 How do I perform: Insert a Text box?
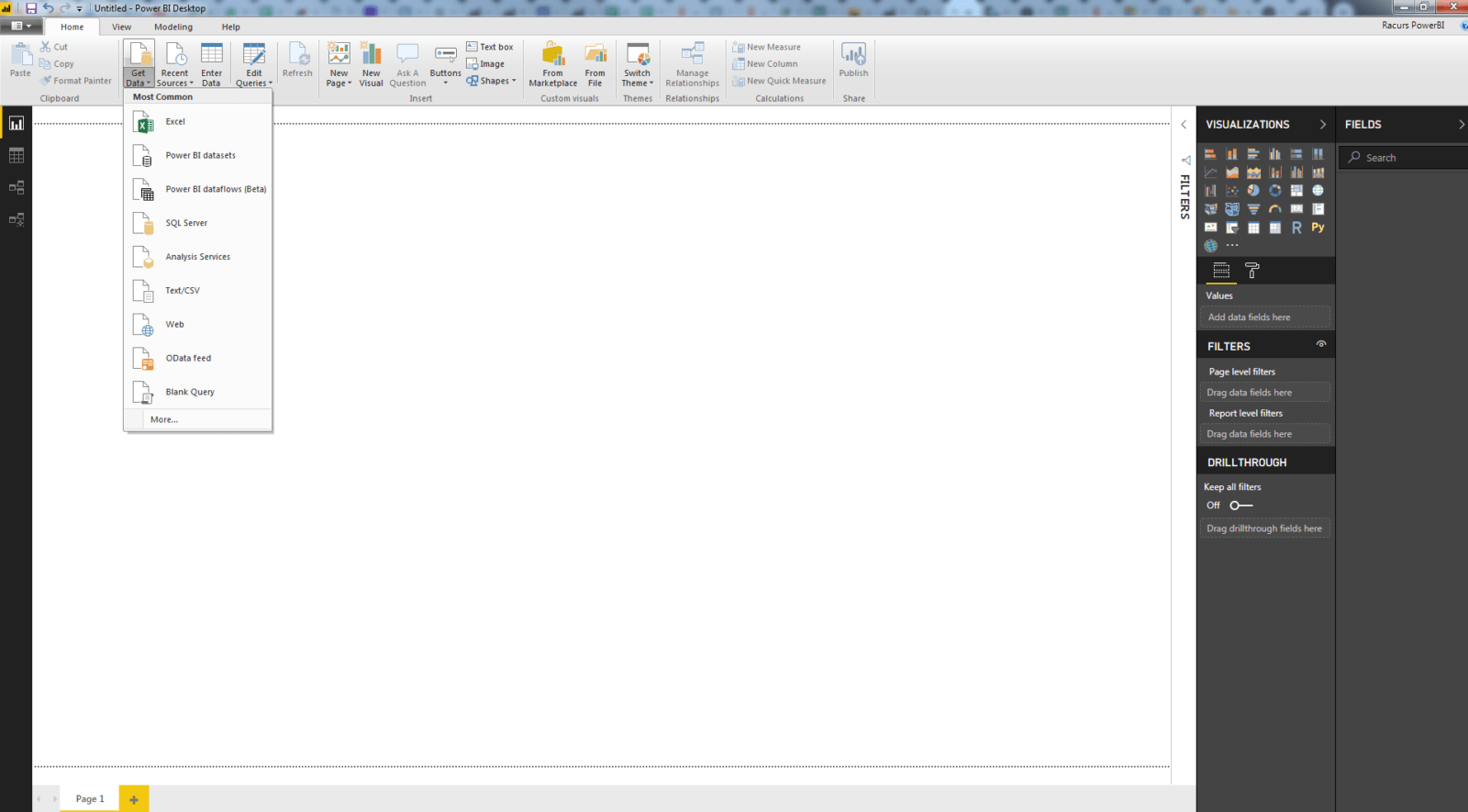[490, 47]
